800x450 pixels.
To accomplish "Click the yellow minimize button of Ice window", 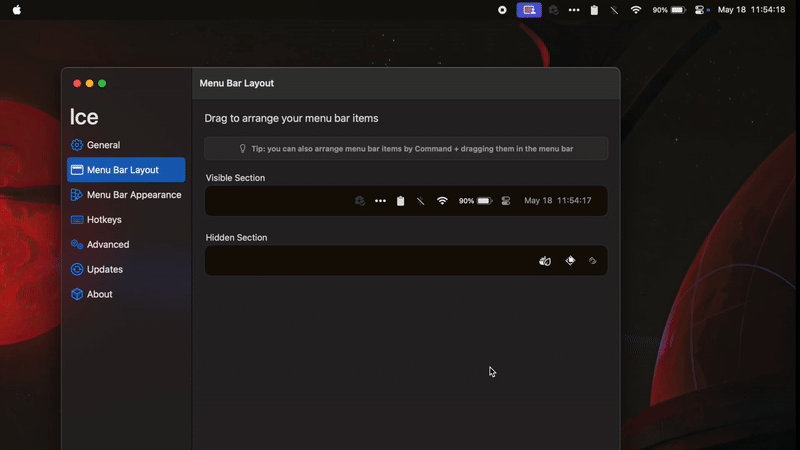I will [x=89, y=83].
